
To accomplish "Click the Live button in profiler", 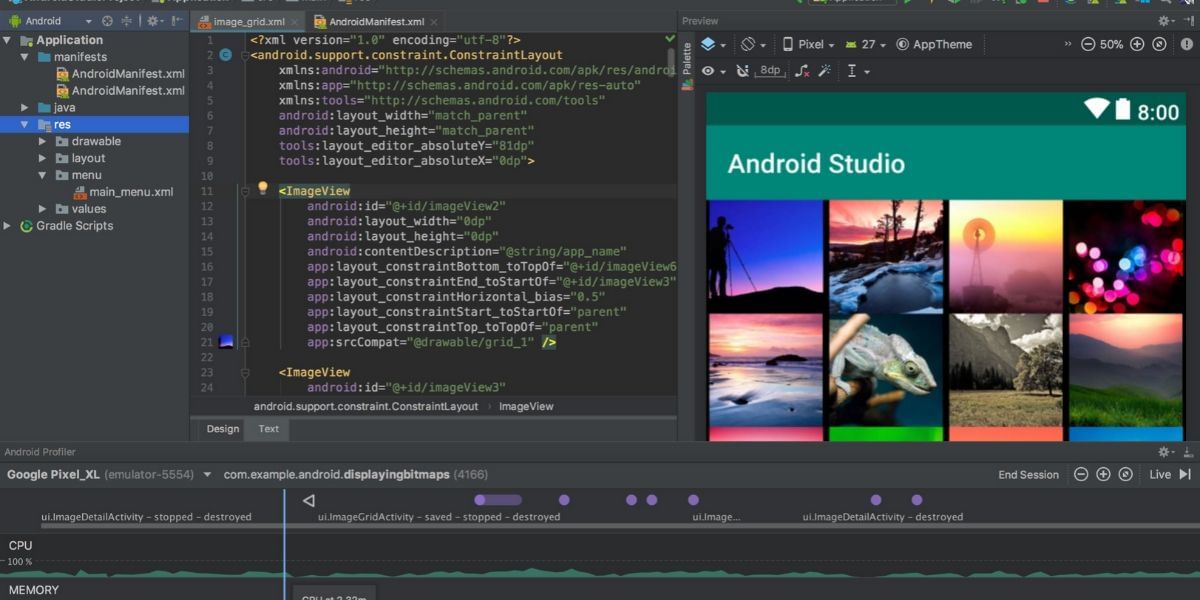I will click(x=1160, y=475).
